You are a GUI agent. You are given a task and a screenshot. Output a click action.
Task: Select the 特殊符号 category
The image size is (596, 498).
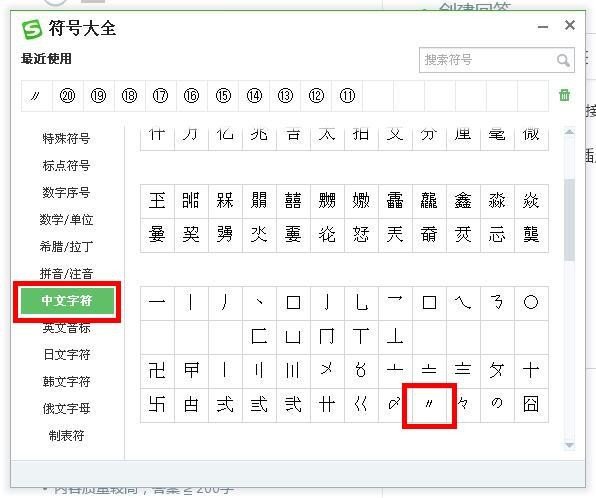[x=66, y=138]
